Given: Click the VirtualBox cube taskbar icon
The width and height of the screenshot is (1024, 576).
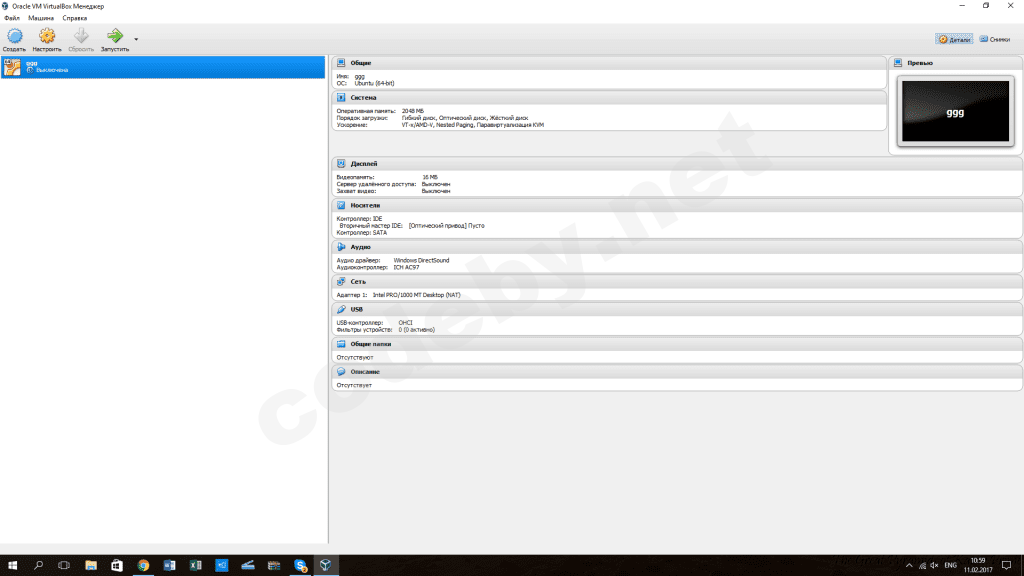Looking at the screenshot, I should point(326,566).
